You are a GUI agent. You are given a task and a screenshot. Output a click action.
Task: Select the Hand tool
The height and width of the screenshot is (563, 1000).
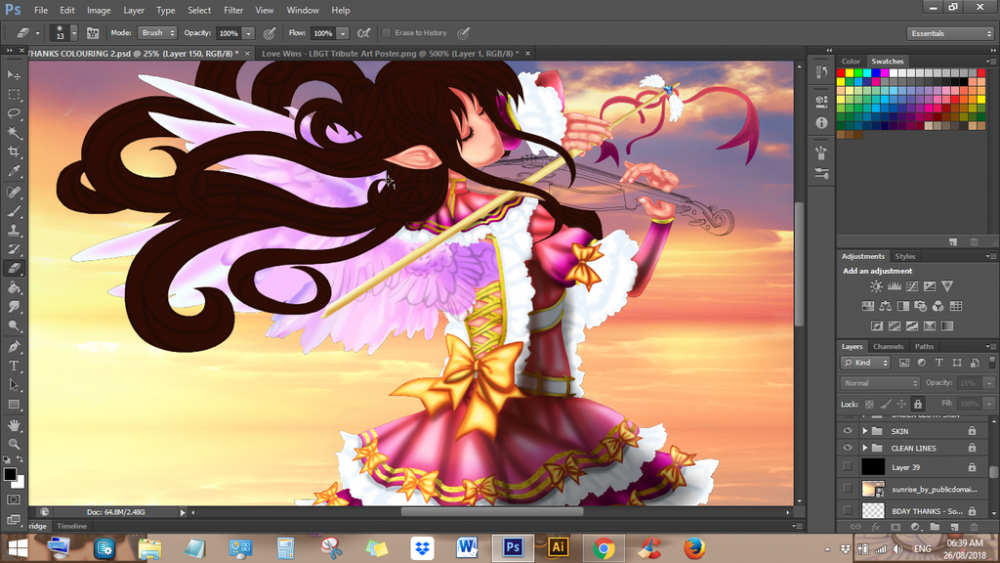(x=14, y=425)
